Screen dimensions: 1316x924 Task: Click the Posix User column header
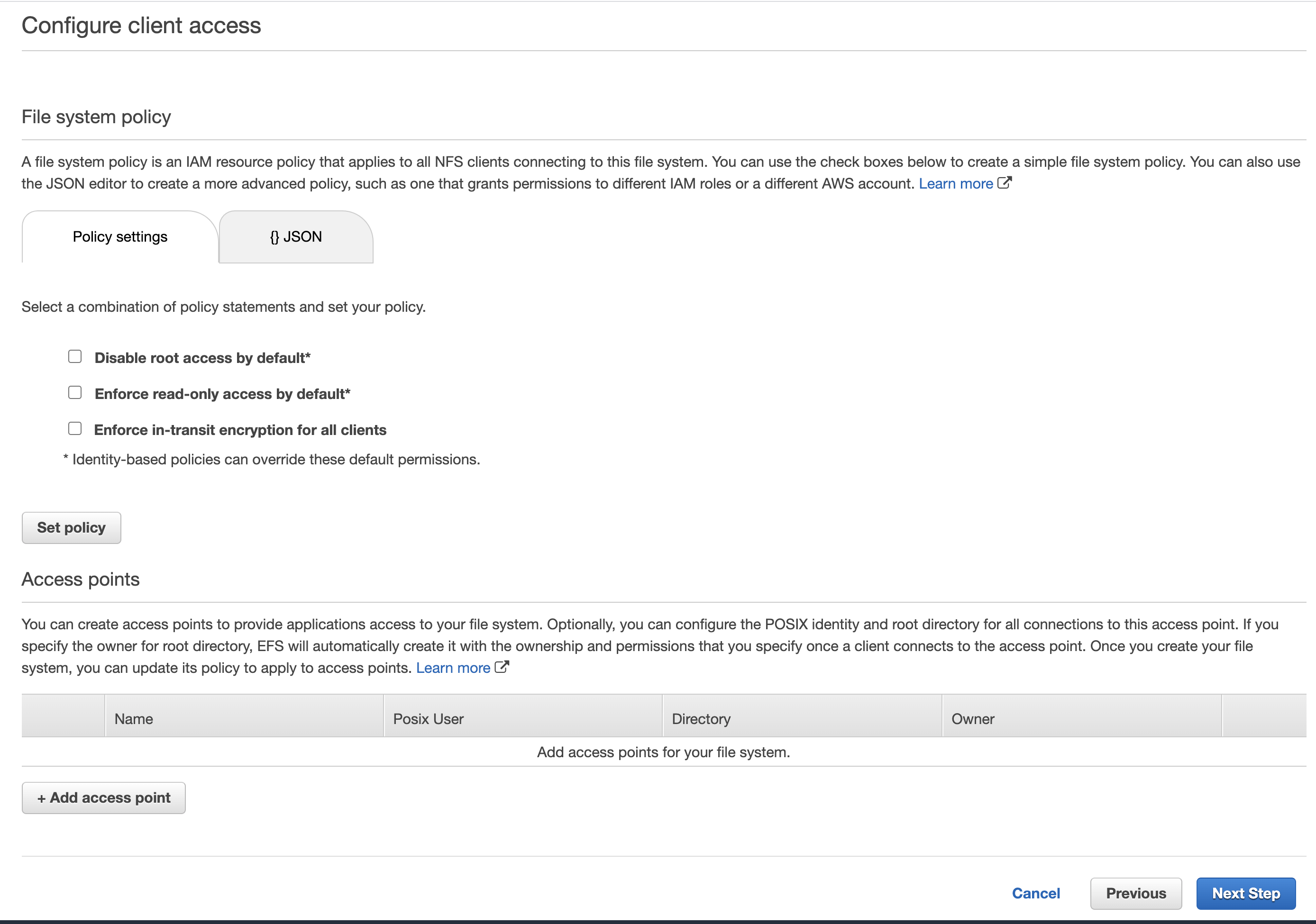[x=428, y=719]
